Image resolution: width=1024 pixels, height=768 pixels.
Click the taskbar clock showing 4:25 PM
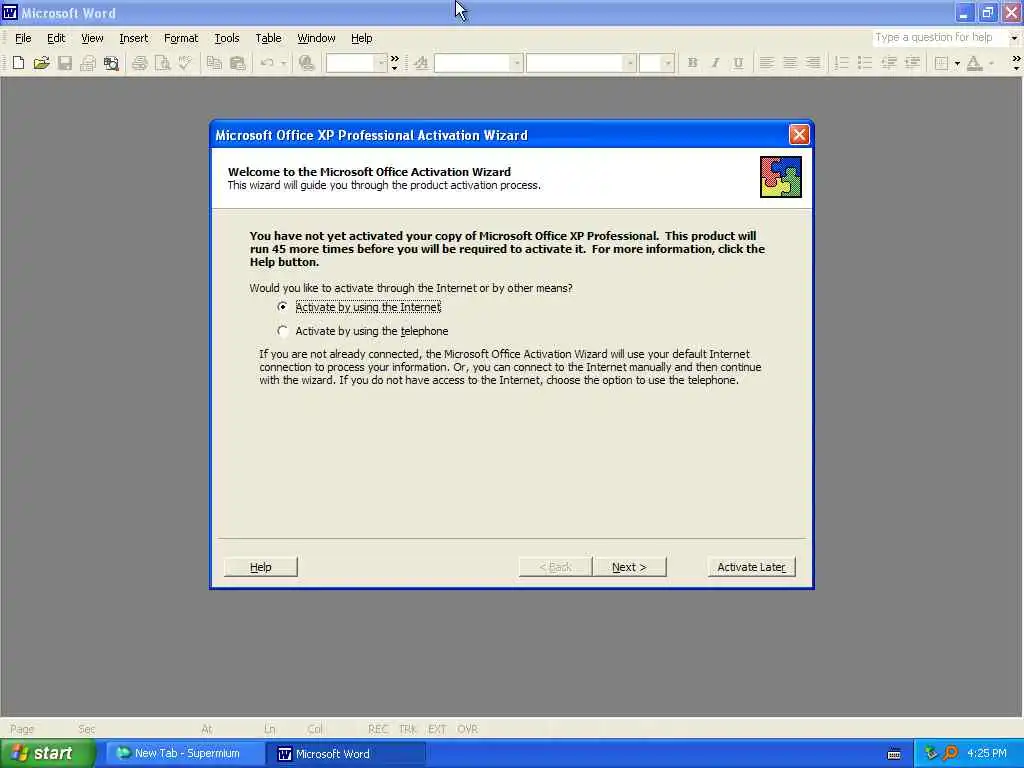tap(987, 754)
